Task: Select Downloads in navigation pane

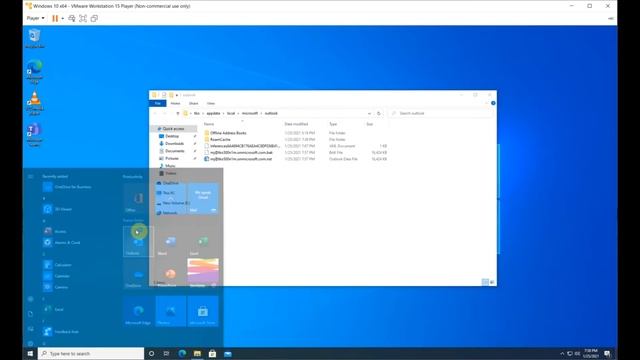Action: (x=174, y=143)
